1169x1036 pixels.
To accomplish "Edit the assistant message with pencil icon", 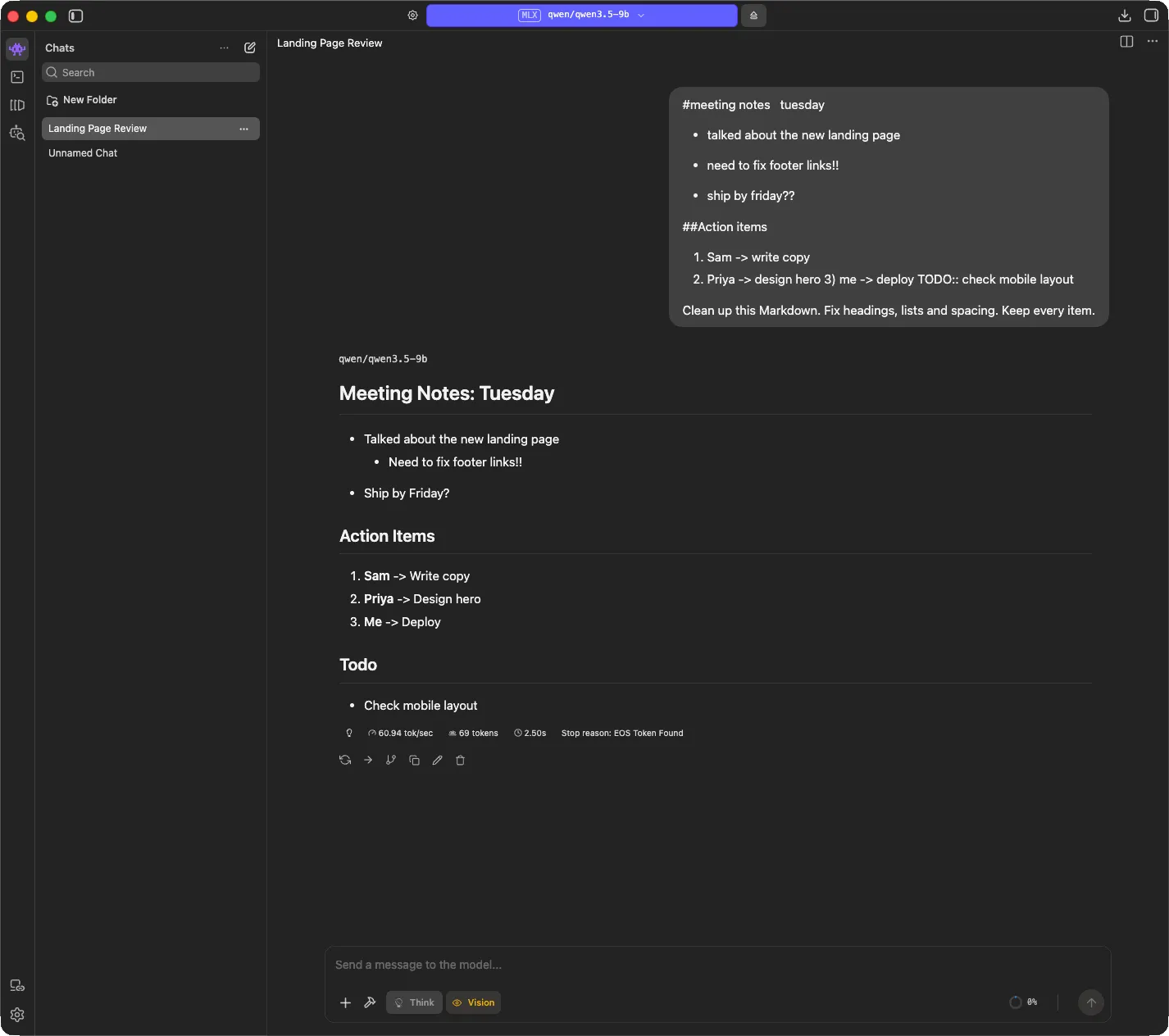I will pos(437,760).
